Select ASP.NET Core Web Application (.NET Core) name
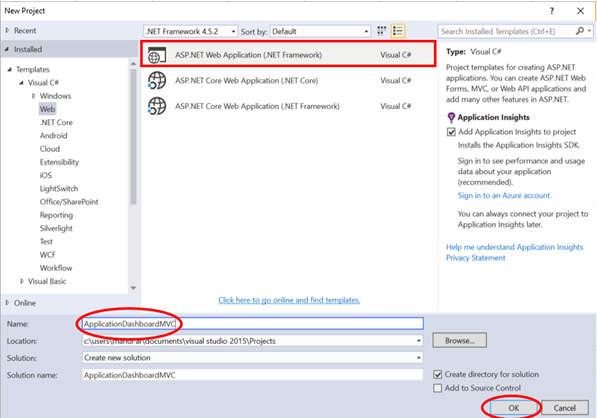This screenshot has height=418, width=597. coord(247,81)
